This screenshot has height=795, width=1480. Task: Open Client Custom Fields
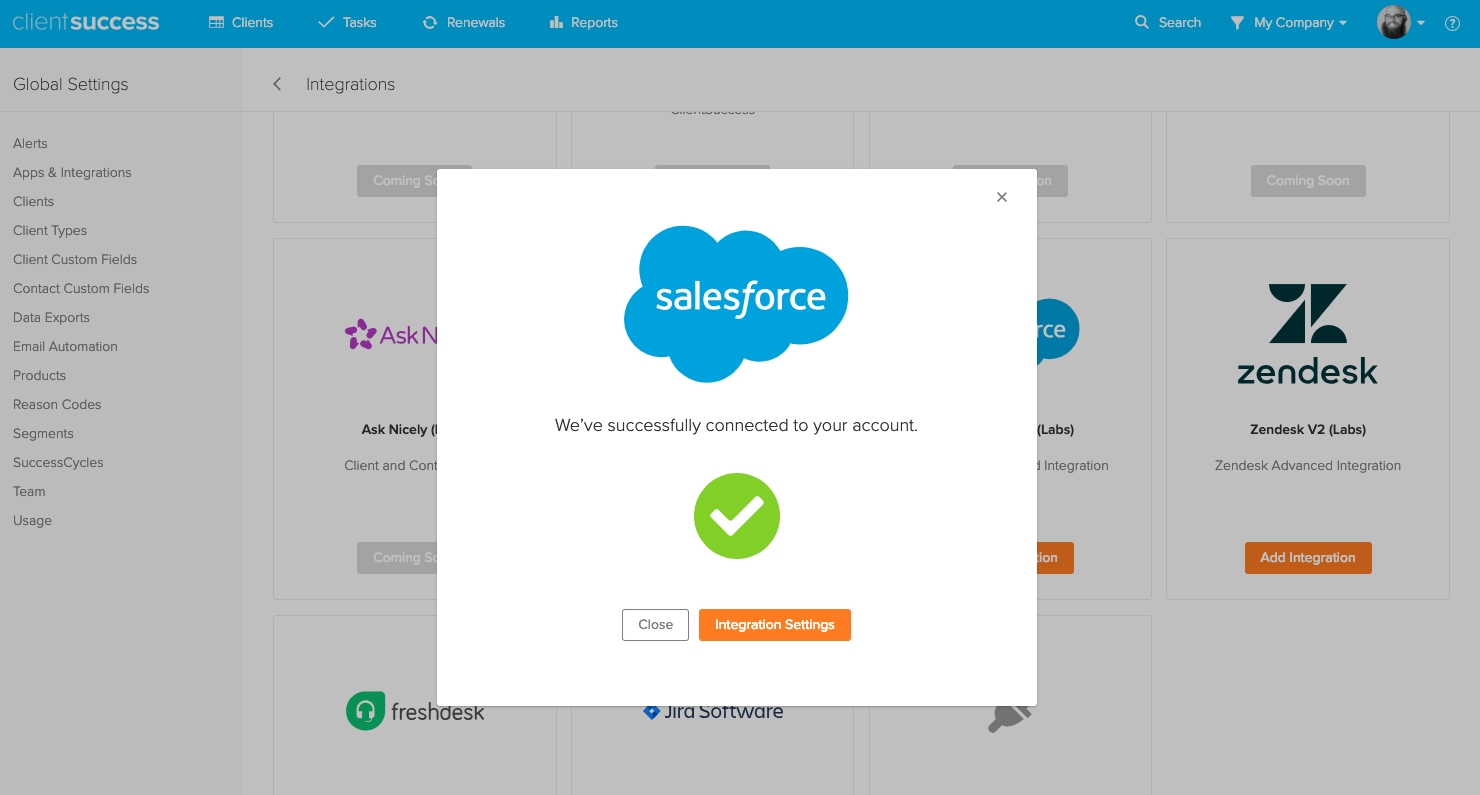pyautogui.click(x=75, y=259)
